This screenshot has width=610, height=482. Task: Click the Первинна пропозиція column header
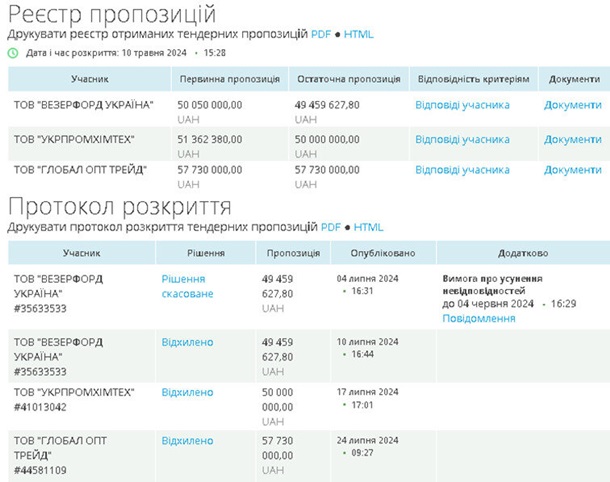pyautogui.click(x=228, y=78)
